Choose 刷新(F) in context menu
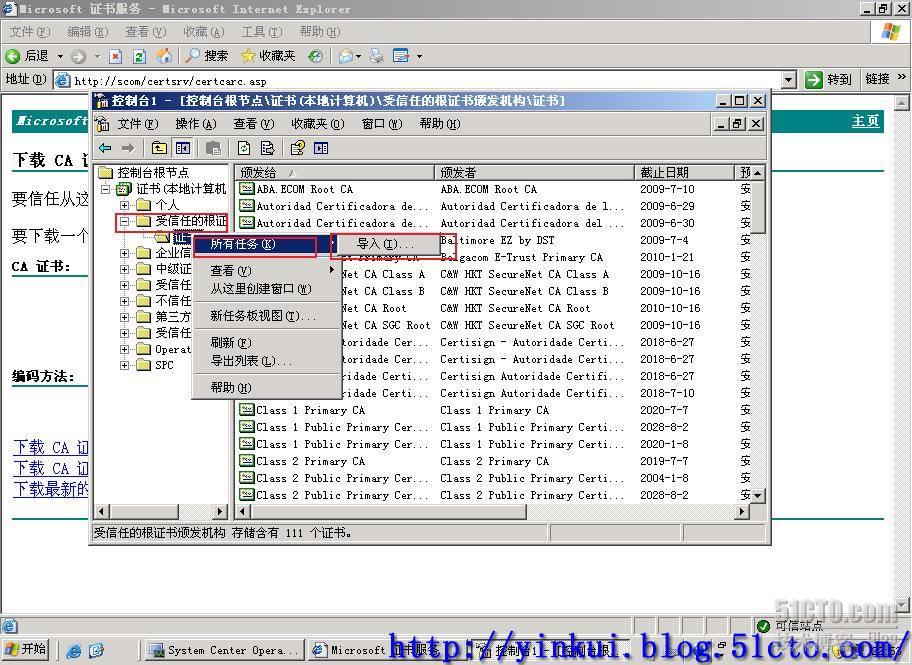 click(x=266, y=343)
